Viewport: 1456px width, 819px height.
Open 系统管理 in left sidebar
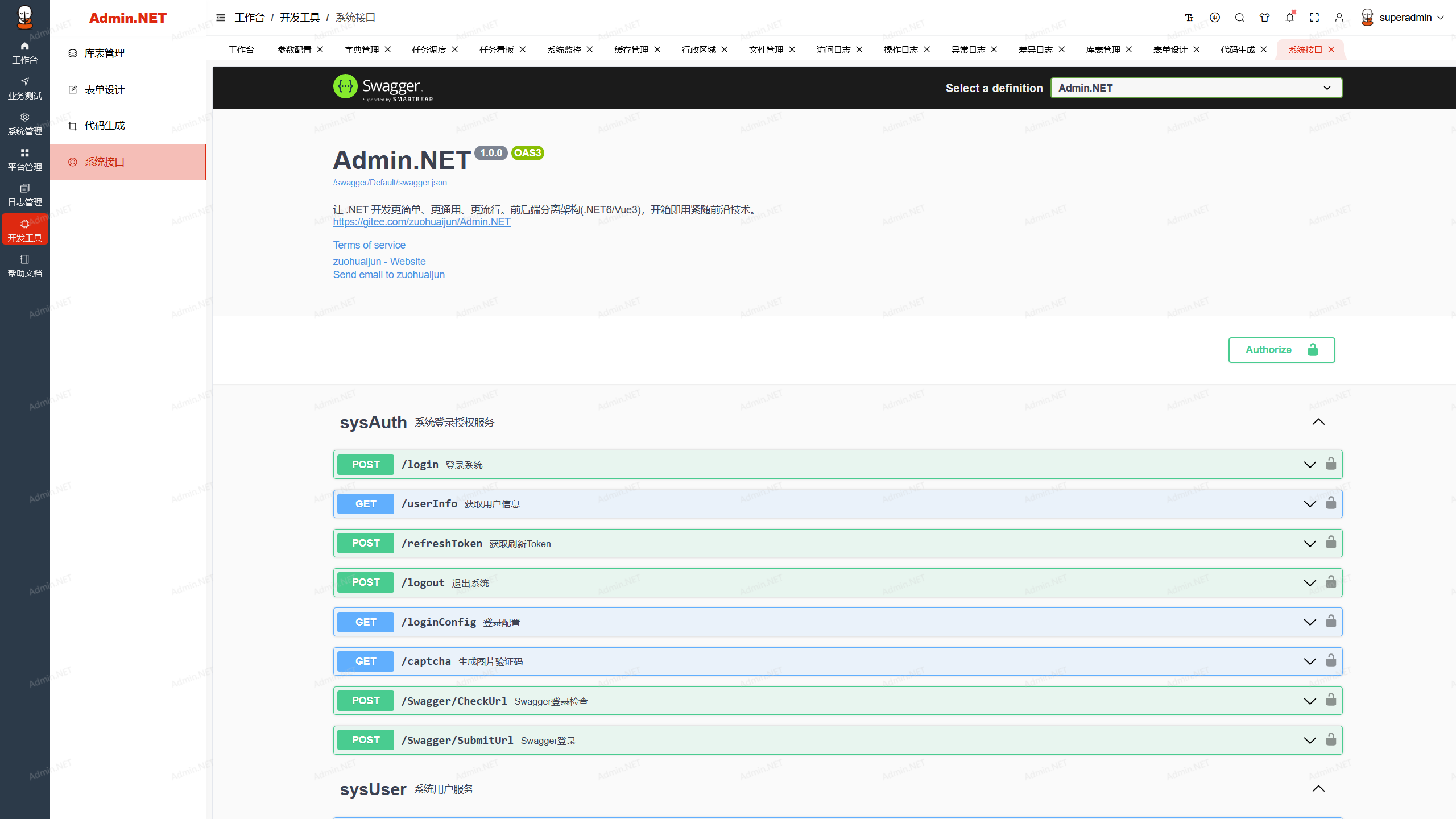pyautogui.click(x=24, y=123)
